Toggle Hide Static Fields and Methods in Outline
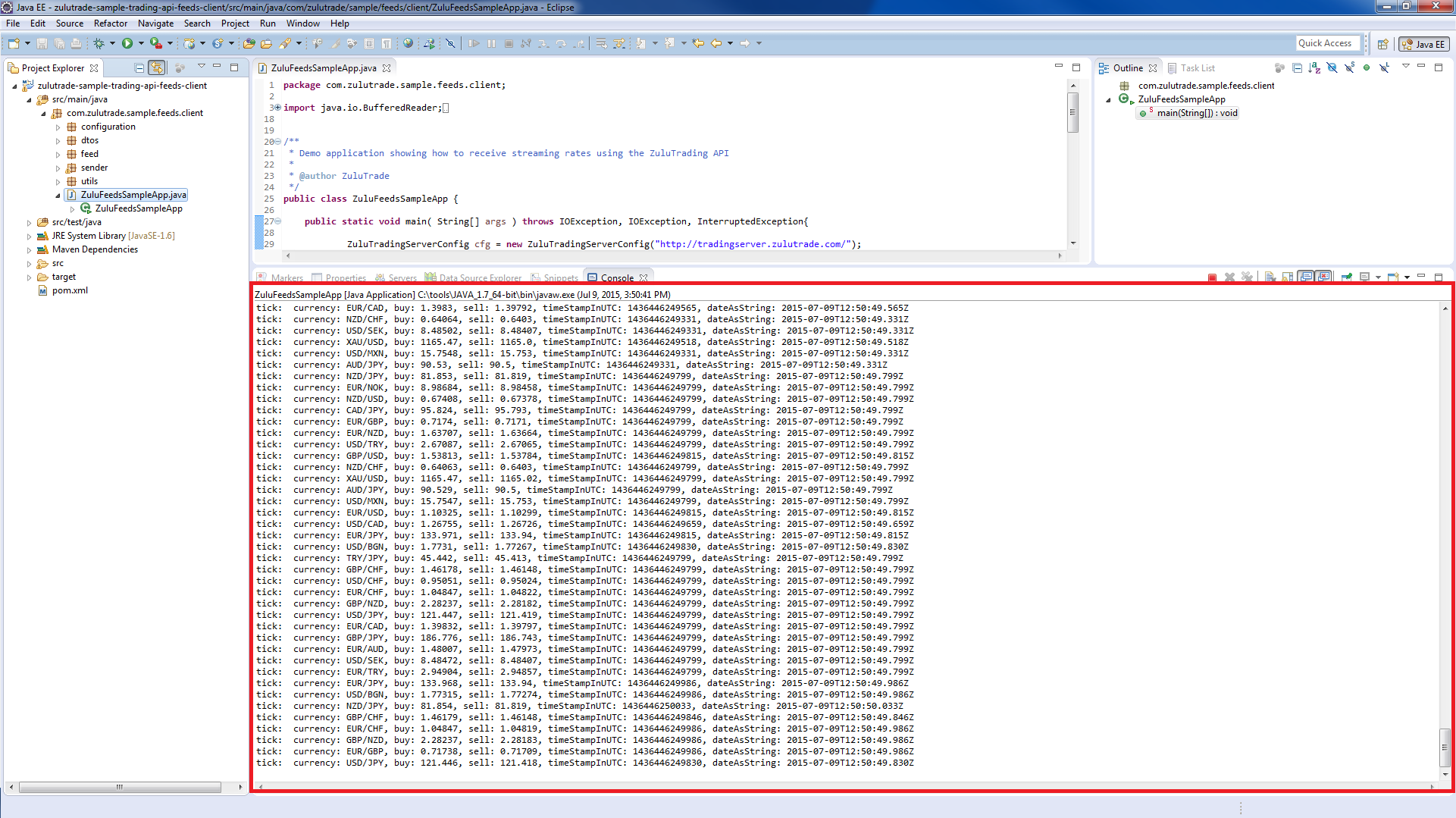 [1349, 68]
